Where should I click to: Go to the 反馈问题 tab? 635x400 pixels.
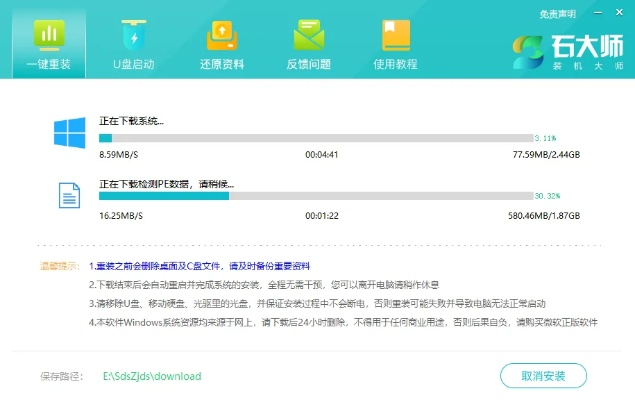(309, 45)
